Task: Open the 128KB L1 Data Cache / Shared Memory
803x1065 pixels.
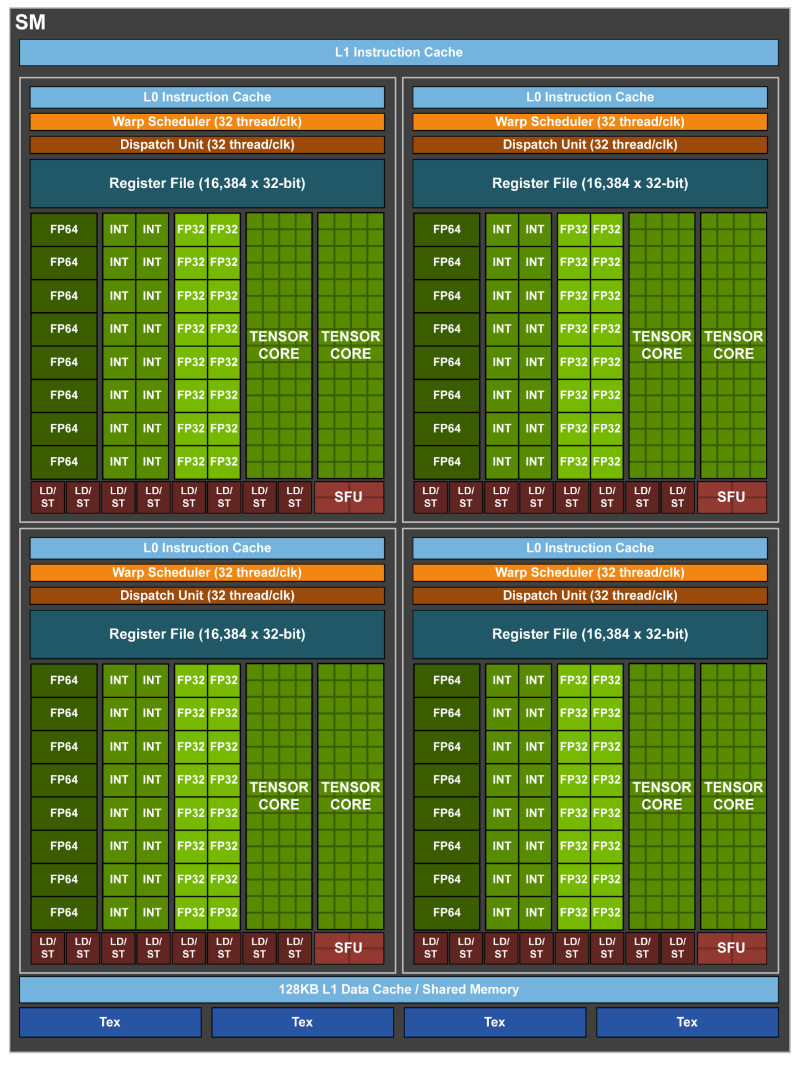Action: [x=400, y=989]
